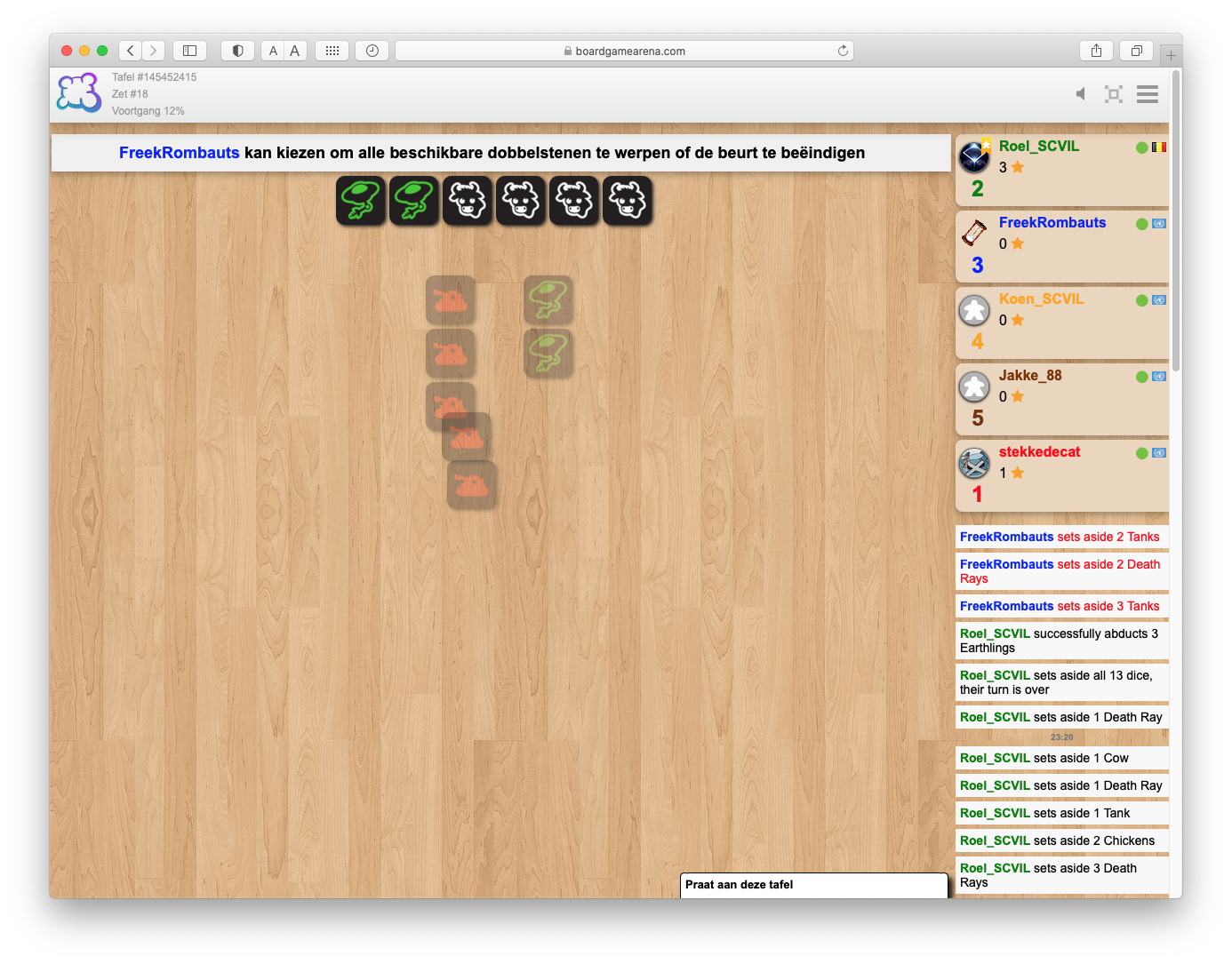Click the privacy shield icon
Screen dimensions: 1232x964
coord(237,51)
